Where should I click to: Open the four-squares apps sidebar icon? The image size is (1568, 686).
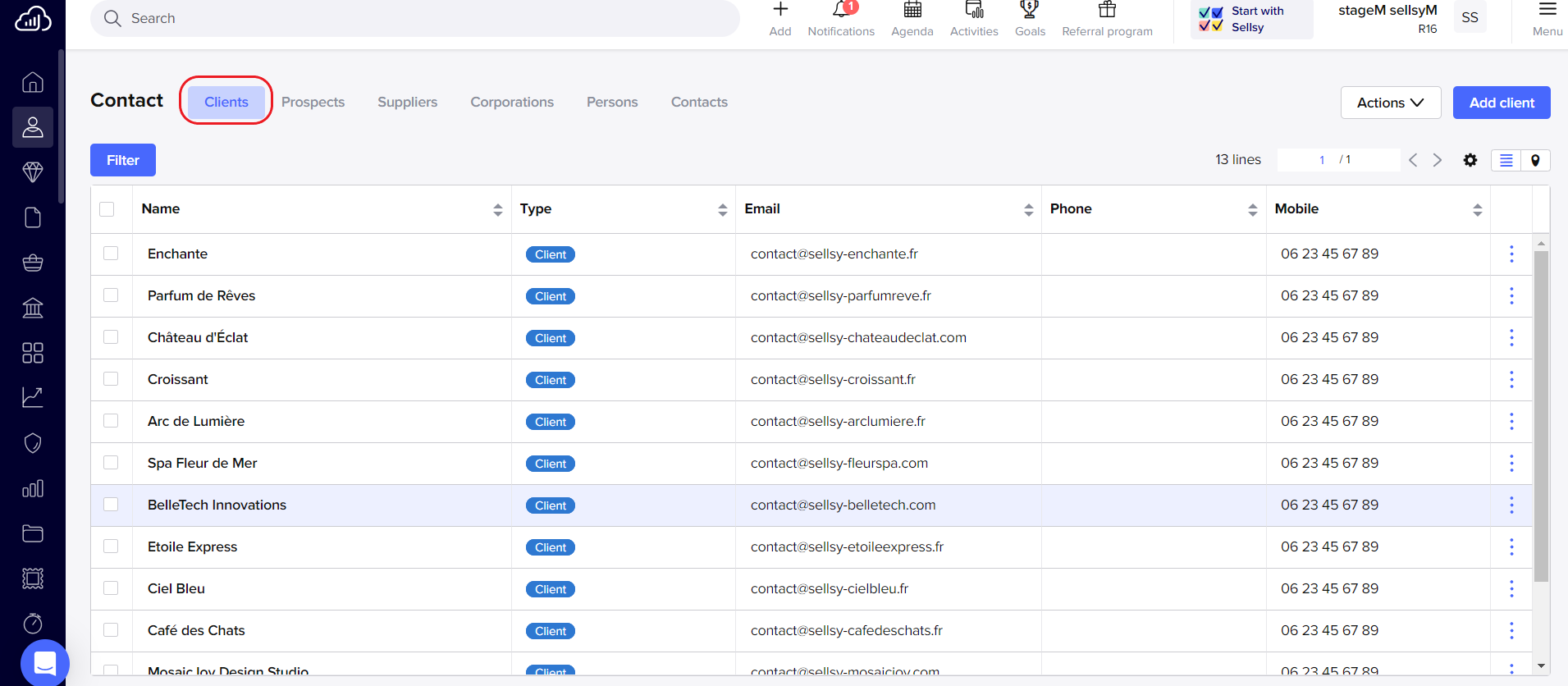(33, 353)
